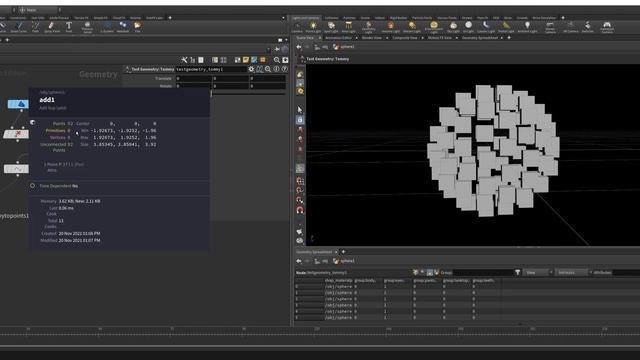
Task: Open the network editor wrench tools
Action: (184, 60)
